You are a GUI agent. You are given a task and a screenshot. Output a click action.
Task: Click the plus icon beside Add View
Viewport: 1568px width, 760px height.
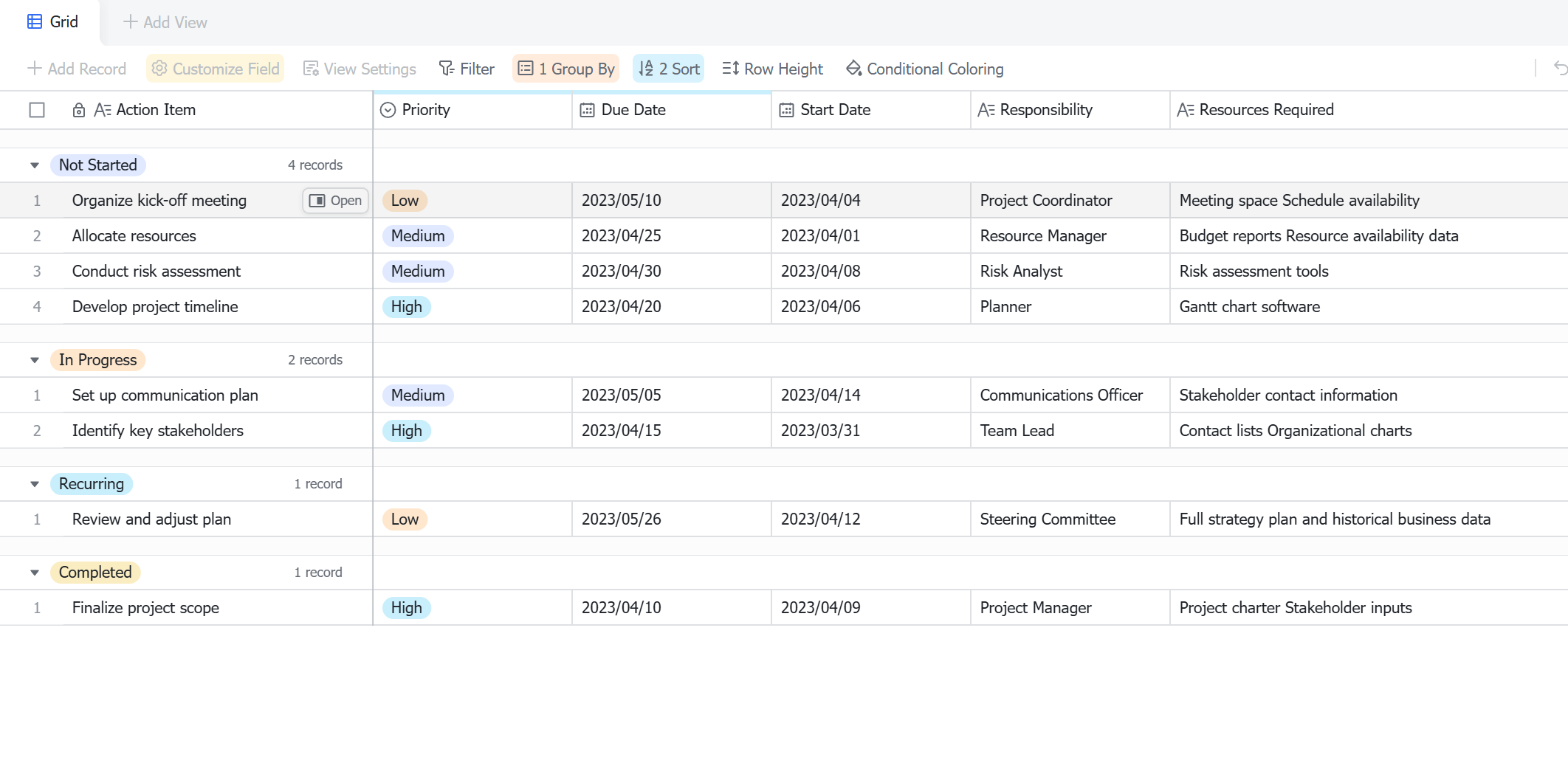tap(131, 21)
